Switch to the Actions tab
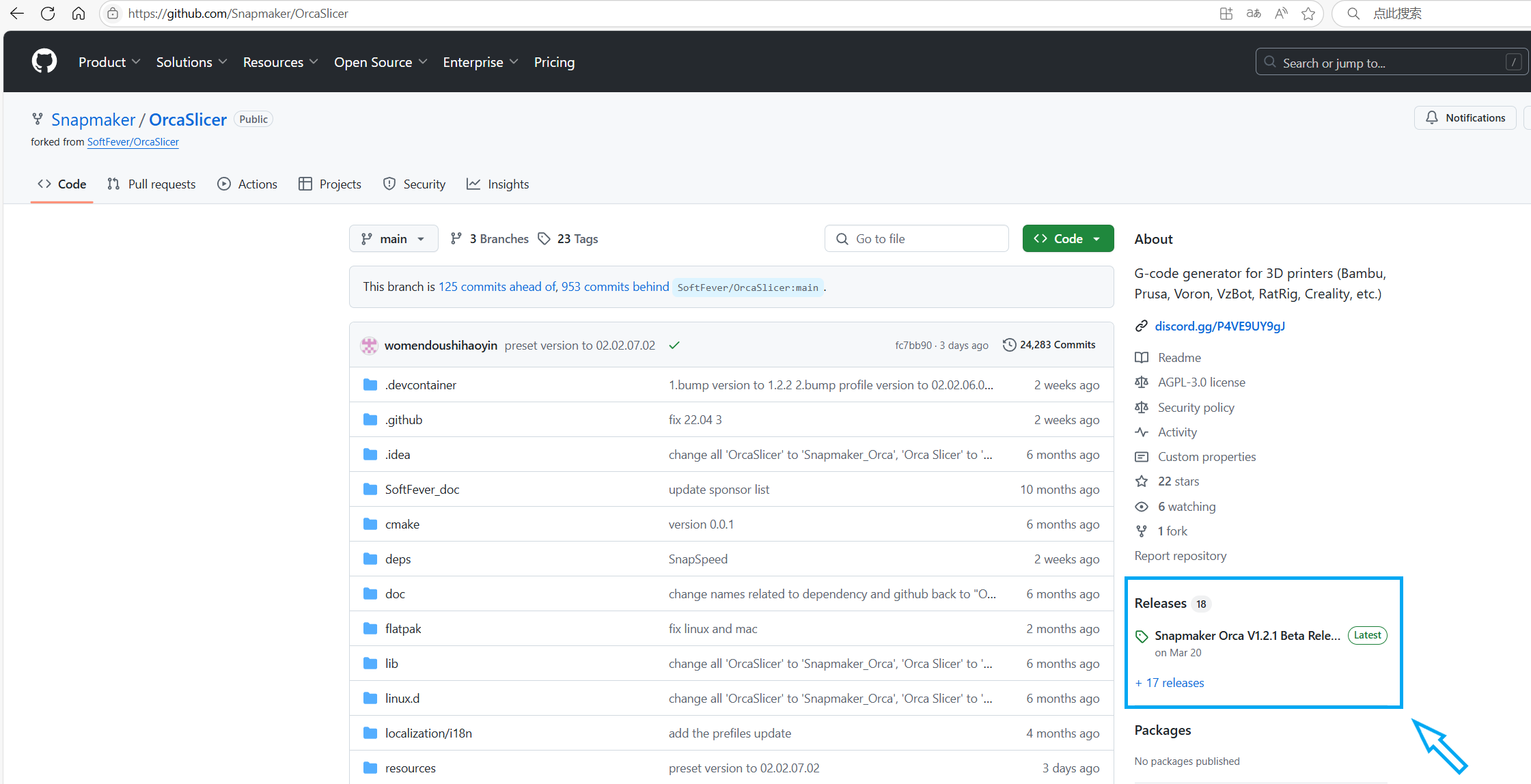 (247, 184)
